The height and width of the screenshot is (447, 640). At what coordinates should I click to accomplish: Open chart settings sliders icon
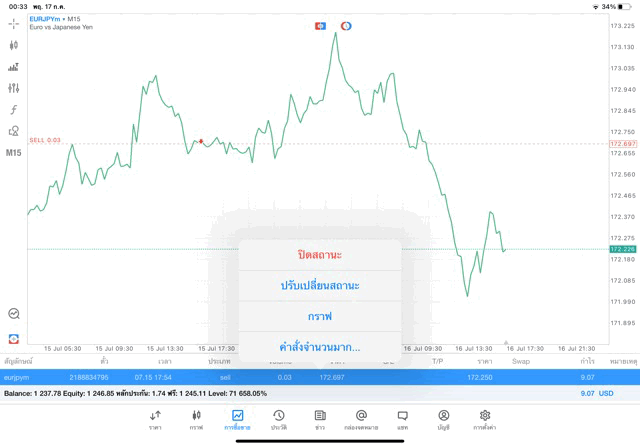tap(14, 88)
